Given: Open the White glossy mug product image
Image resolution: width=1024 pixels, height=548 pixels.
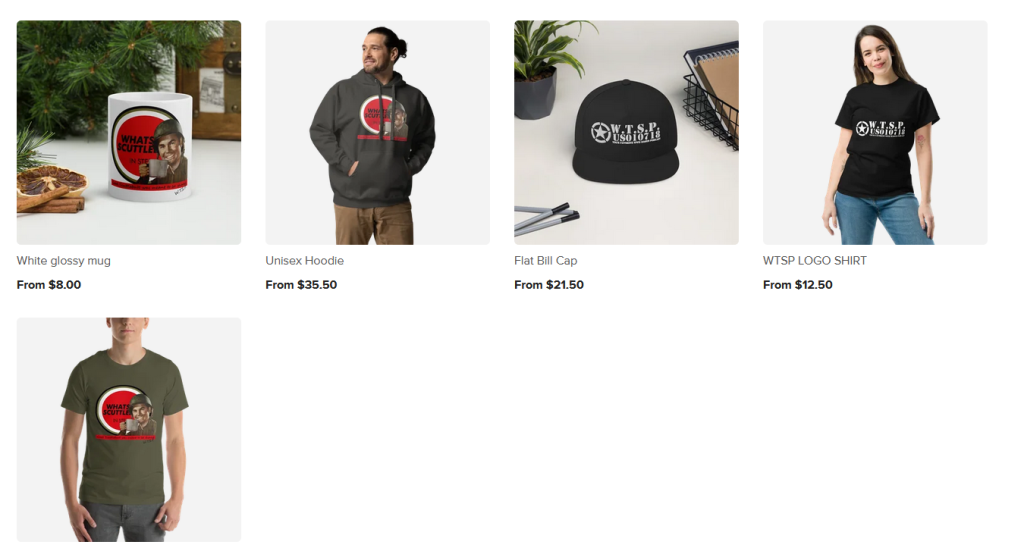Looking at the screenshot, I should (x=129, y=133).
